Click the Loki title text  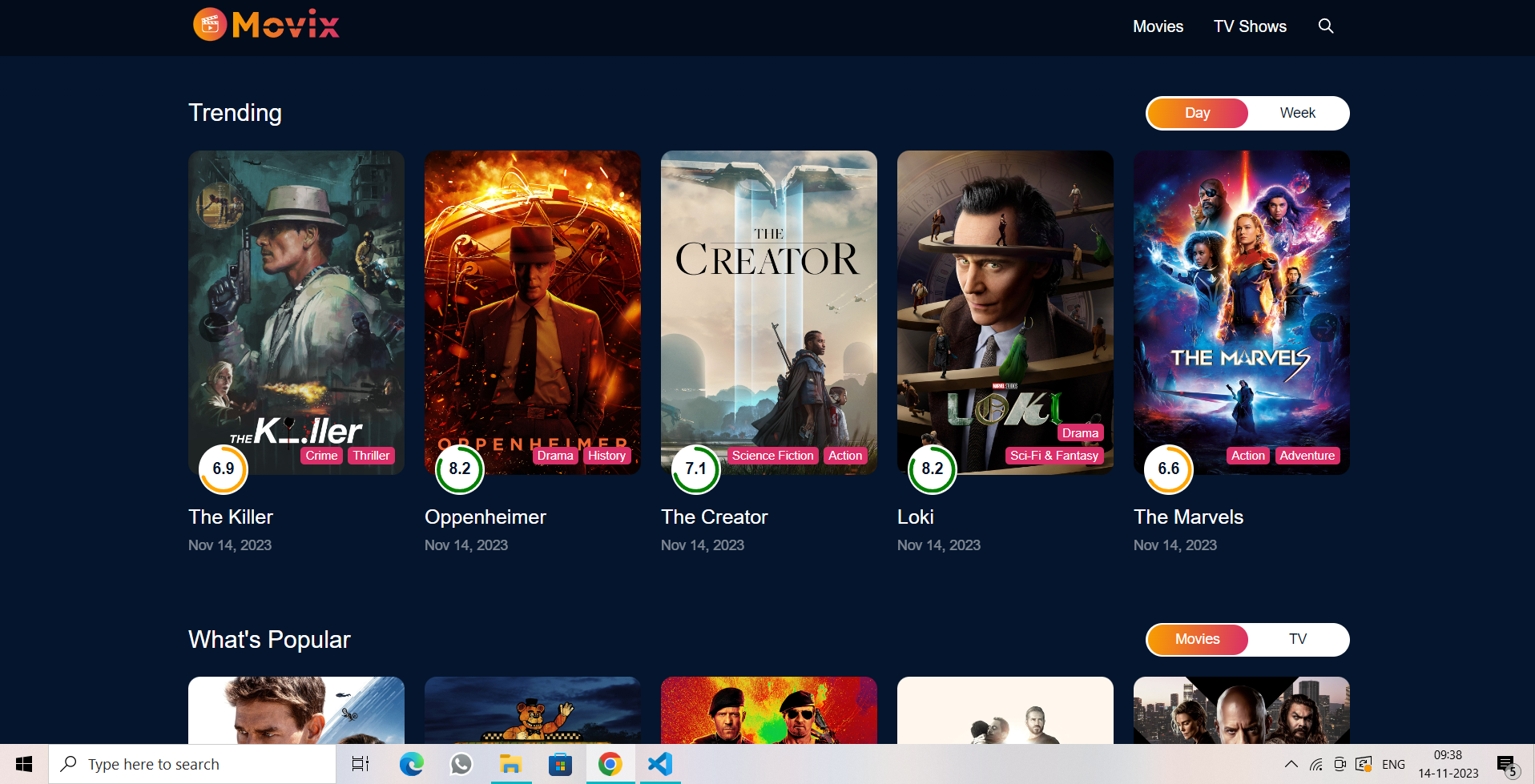pos(916,517)
